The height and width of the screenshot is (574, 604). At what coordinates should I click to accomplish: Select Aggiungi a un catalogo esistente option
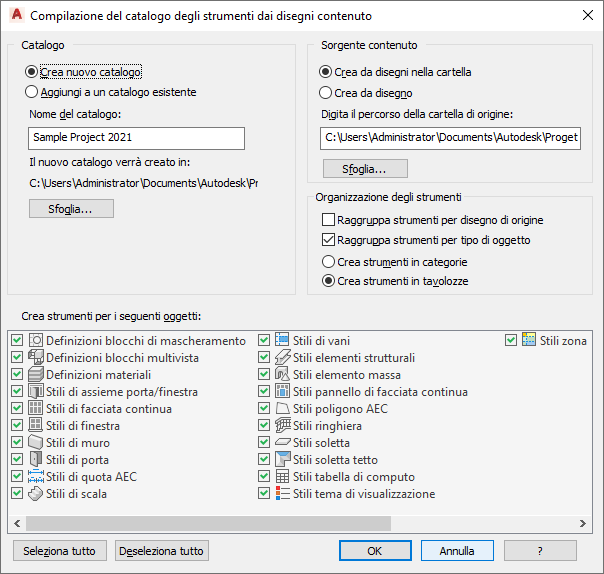pyautogui.click(x=32, y=92)
